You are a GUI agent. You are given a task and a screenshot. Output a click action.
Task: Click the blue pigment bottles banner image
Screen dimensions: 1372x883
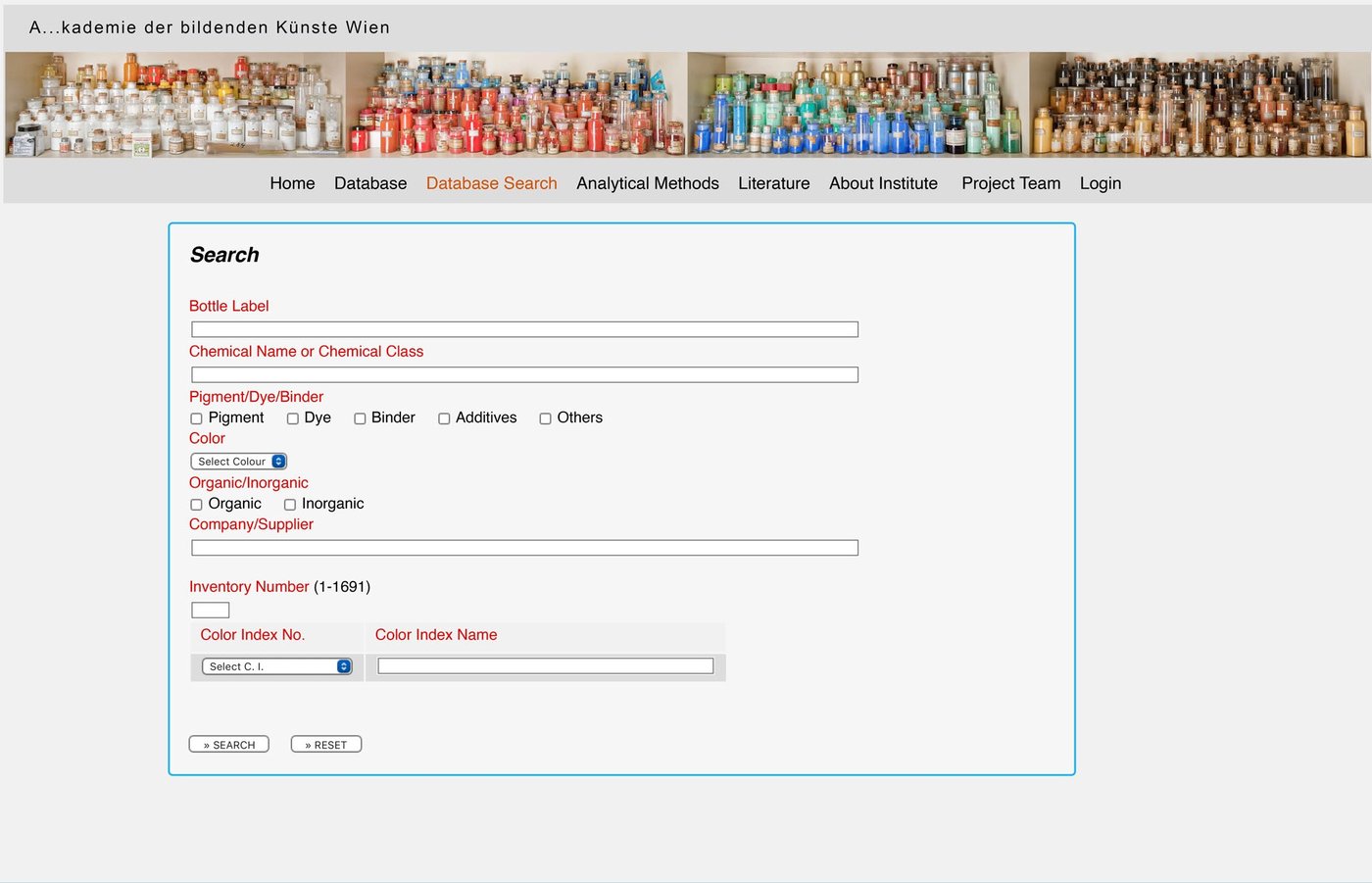857,105
